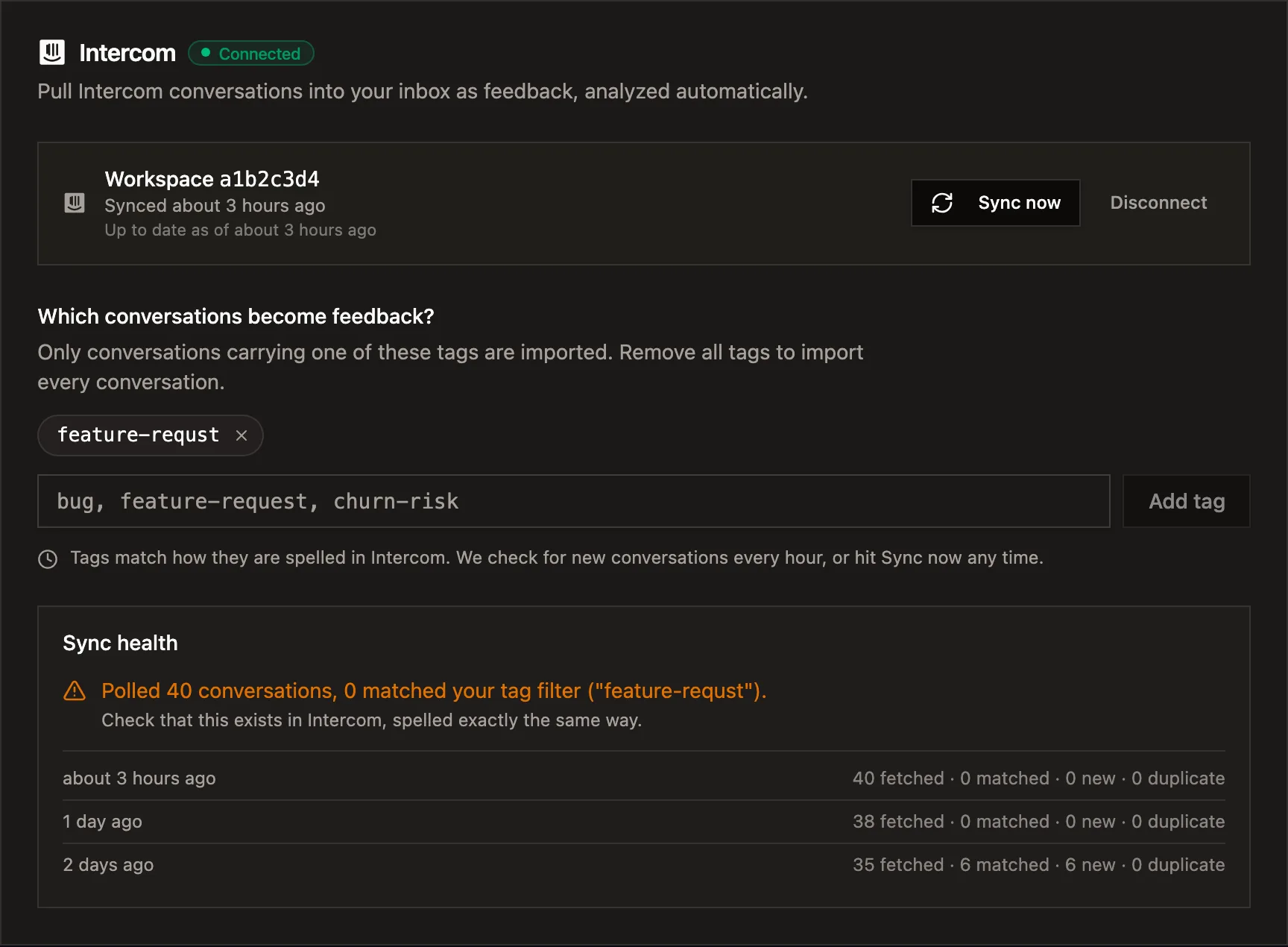Click the Connected status badge
1288x947 pixels.
[251, 54]
